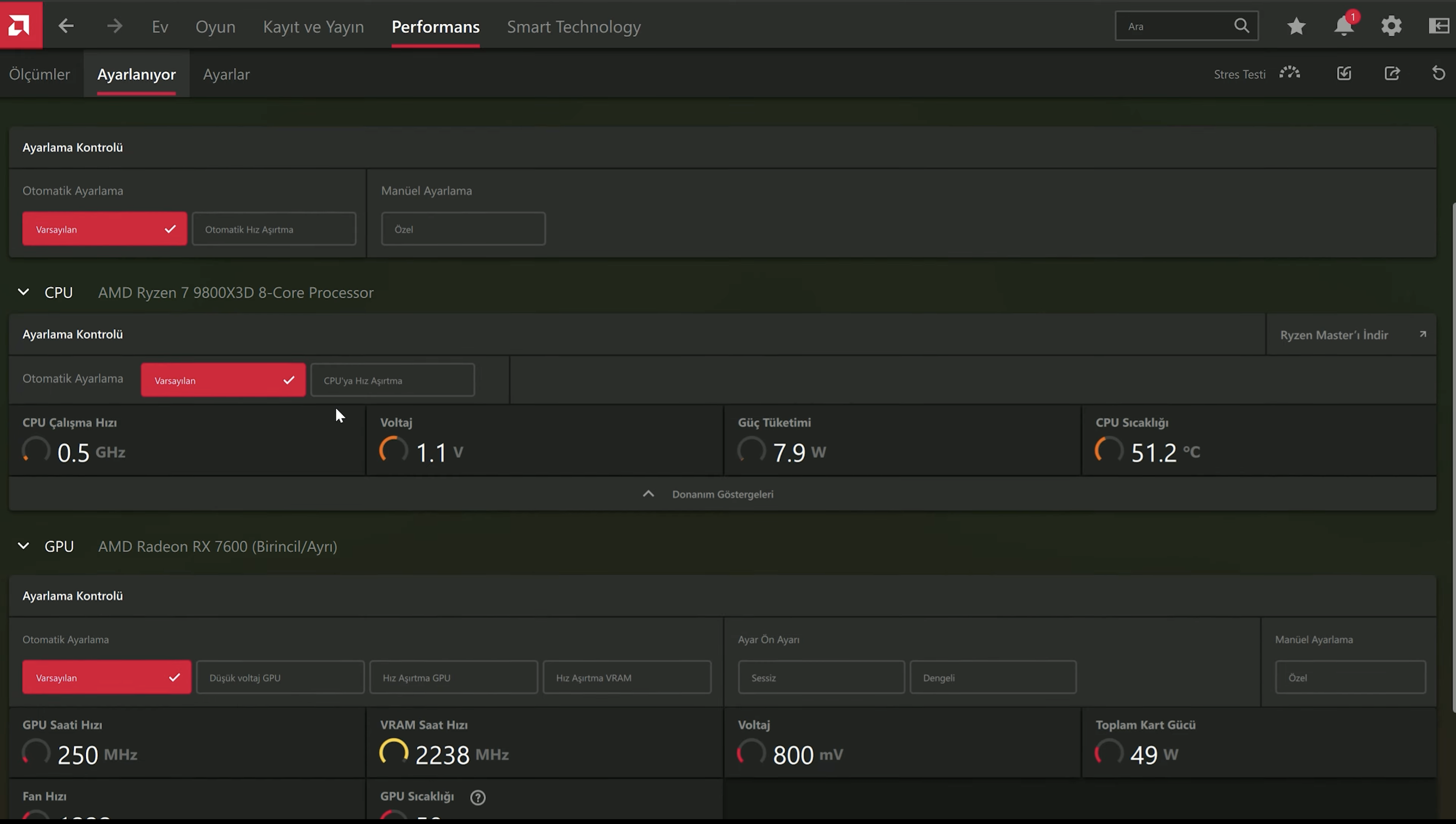
Task: Open settings gear icon
Action: 1391,26
